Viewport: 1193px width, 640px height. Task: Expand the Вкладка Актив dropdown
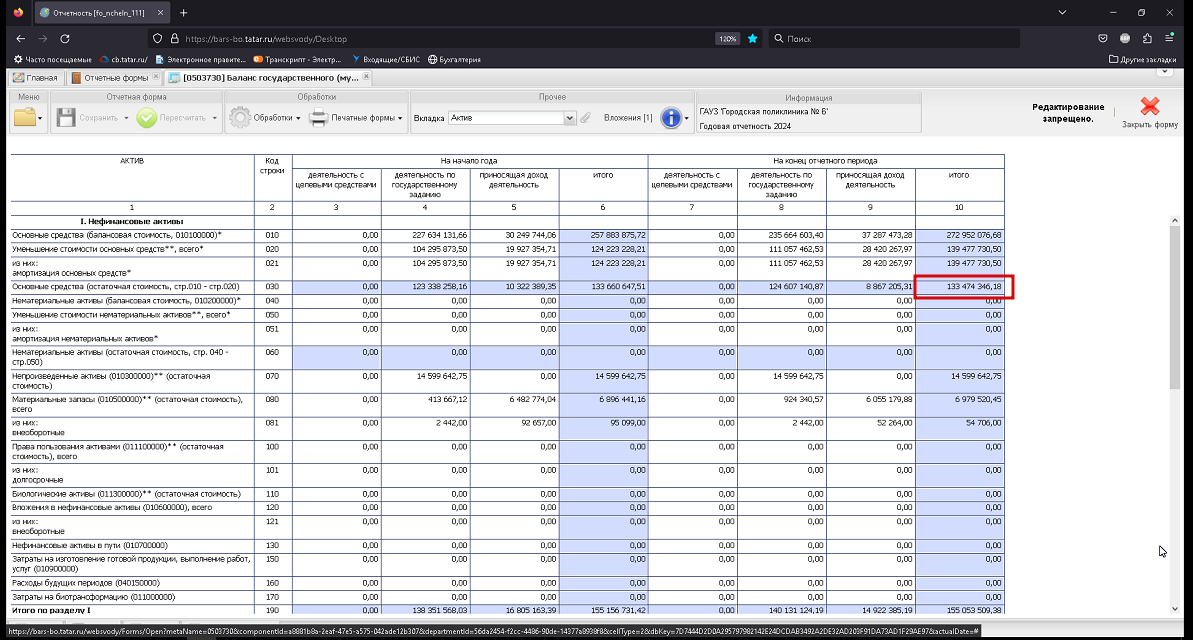[569, 118]
